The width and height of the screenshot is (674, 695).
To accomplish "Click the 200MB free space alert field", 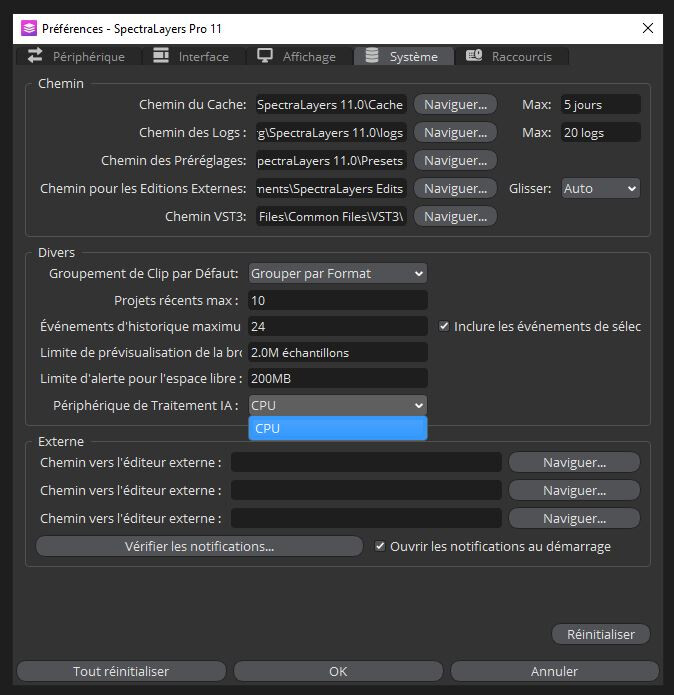I will point(338,379).
